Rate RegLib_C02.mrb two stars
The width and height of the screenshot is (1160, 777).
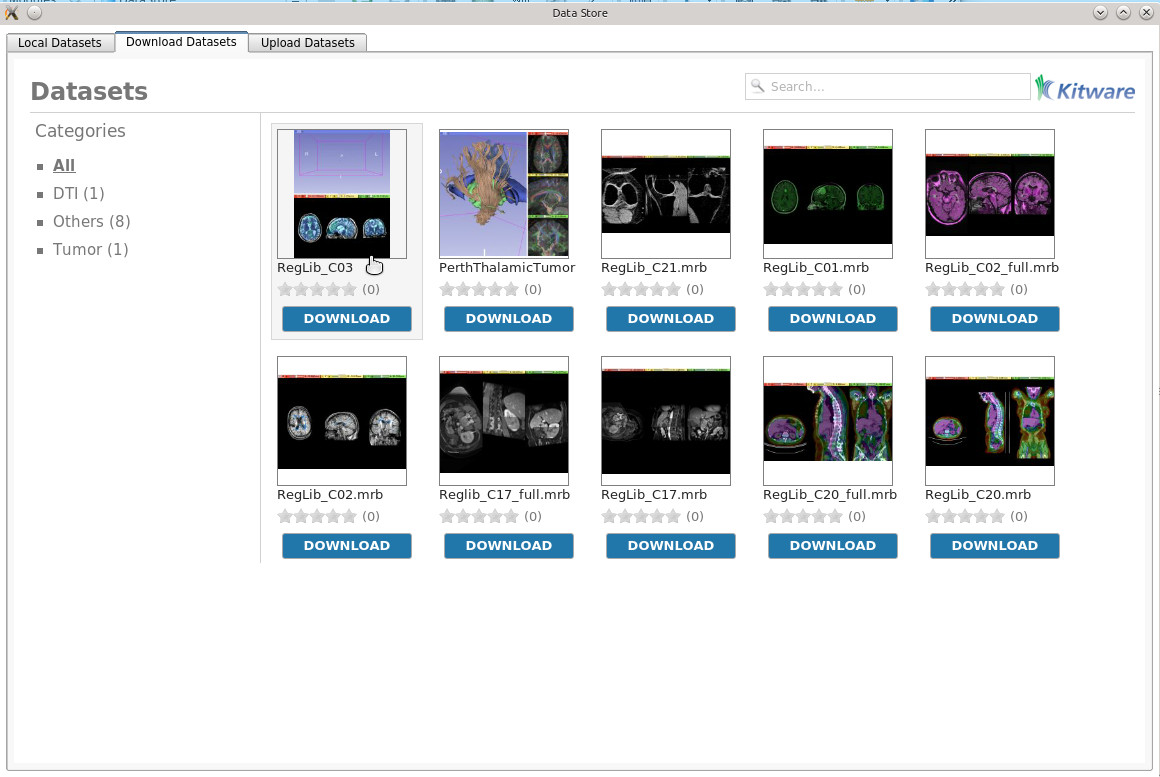(x=301, y=516)
